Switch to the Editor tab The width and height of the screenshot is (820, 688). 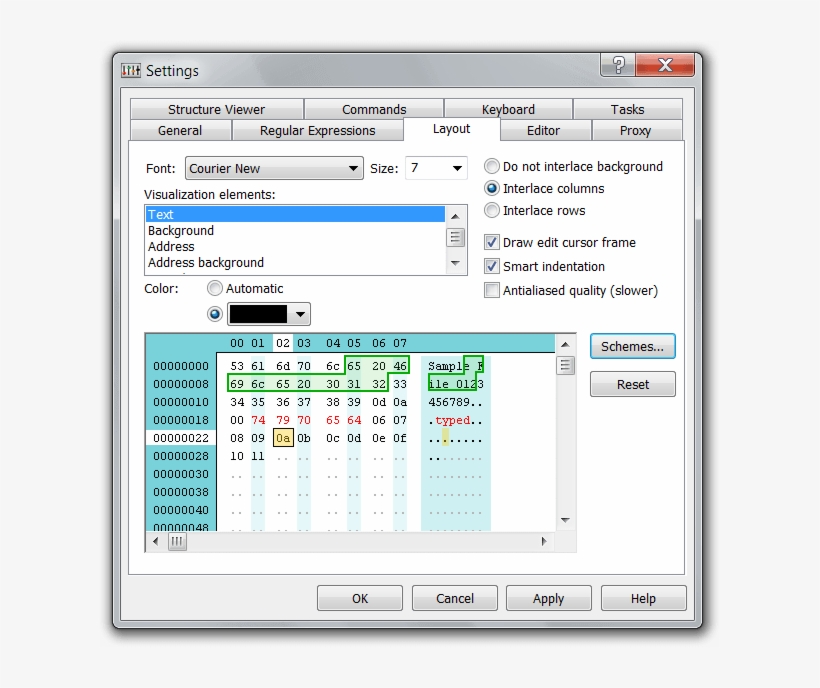(546, 130)
